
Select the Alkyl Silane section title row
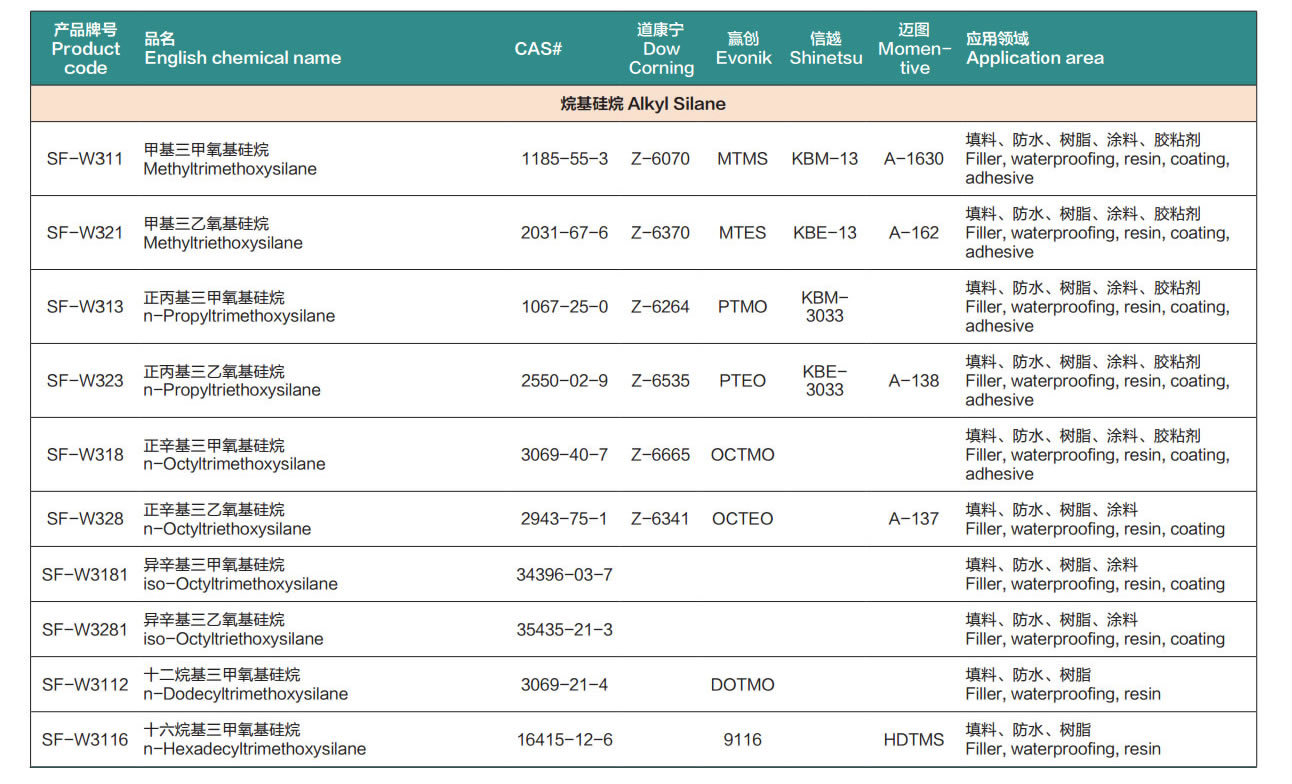pyautogui.click(x=643, y=104)
